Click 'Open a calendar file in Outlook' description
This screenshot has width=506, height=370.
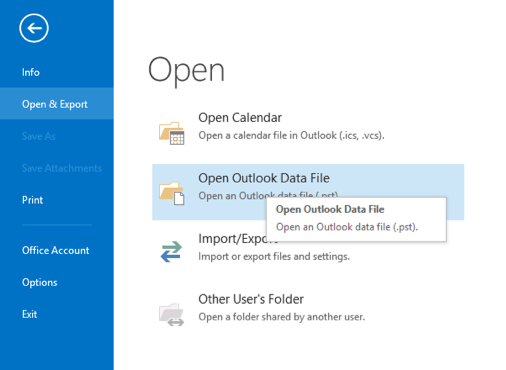tap(291, 135)
